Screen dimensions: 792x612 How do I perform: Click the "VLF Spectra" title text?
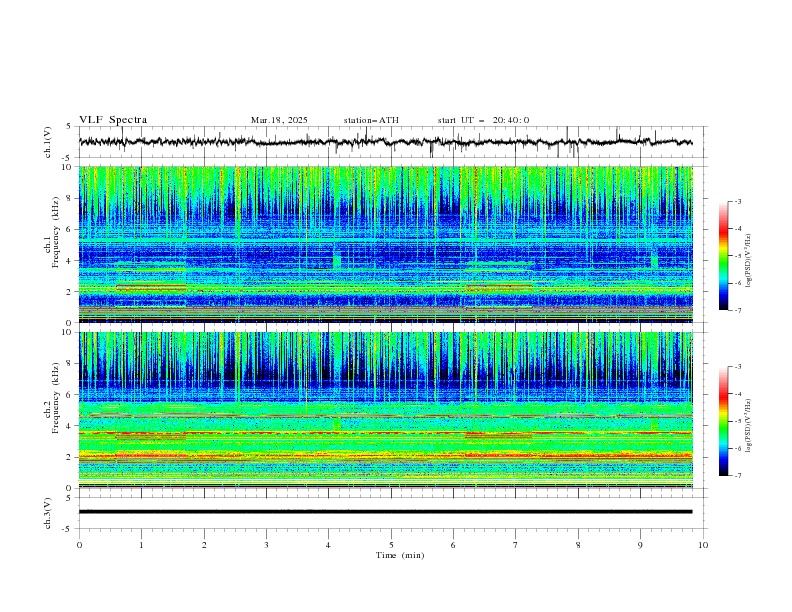pos(113,120)
